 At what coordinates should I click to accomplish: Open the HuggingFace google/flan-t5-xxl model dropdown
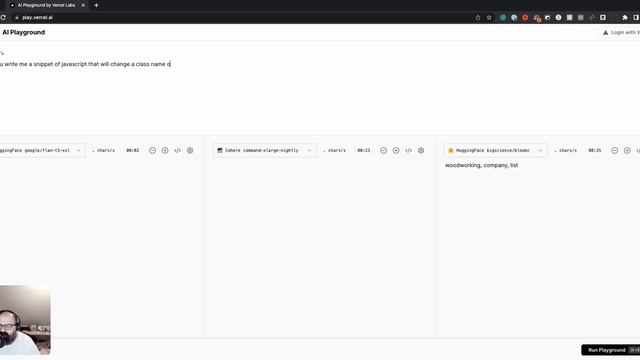[42, 151]
